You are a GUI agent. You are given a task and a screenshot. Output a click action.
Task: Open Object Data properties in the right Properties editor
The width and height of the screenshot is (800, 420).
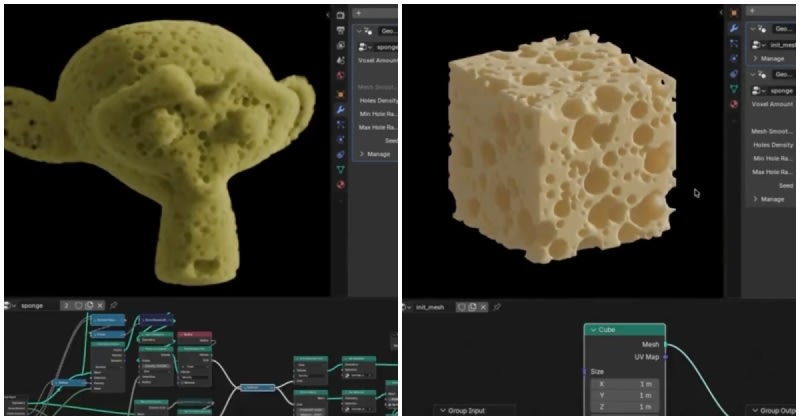(735, 88)
